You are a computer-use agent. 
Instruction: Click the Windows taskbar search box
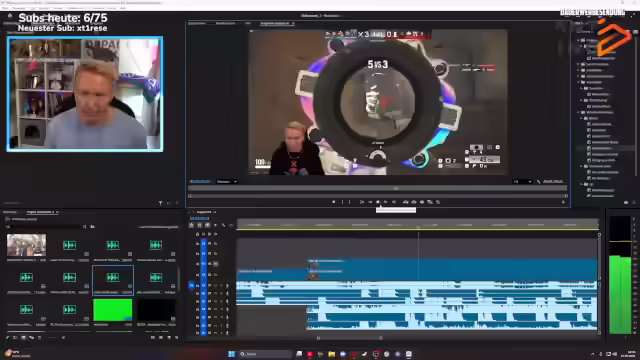point(265,354)
